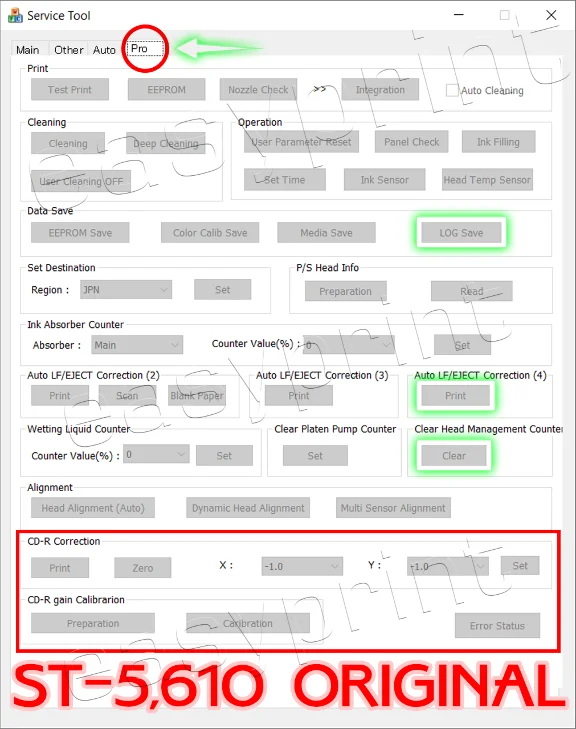Click the Head Temp Sensor button
The height and width of the screenshot is (729, 576).
pyautogui.click(x=487, y=179)
